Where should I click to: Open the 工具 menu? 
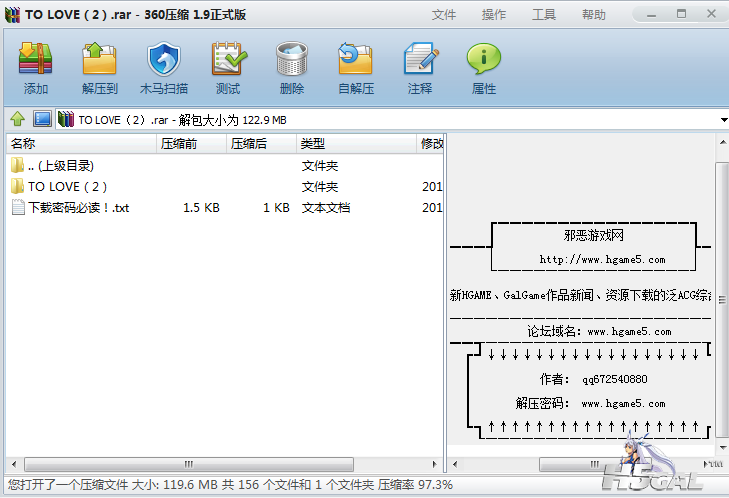[544, 14]
